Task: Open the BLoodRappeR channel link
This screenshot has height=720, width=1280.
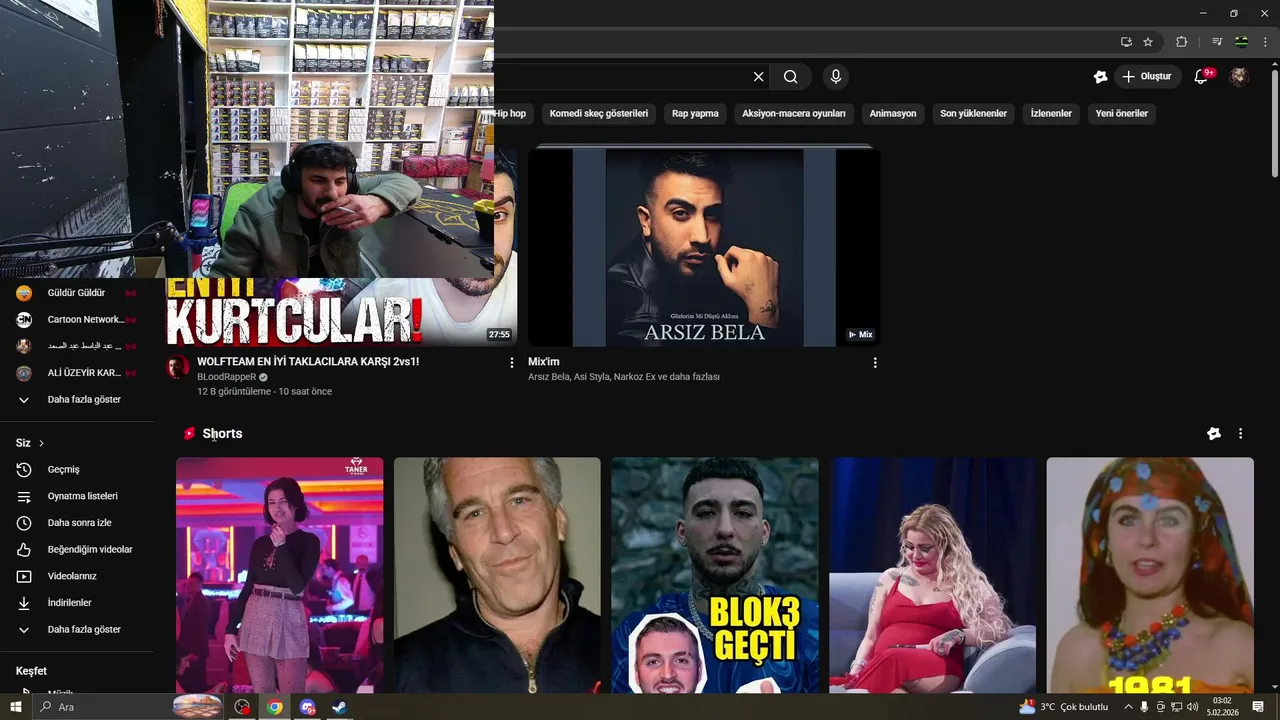Action: coord(227,377)
